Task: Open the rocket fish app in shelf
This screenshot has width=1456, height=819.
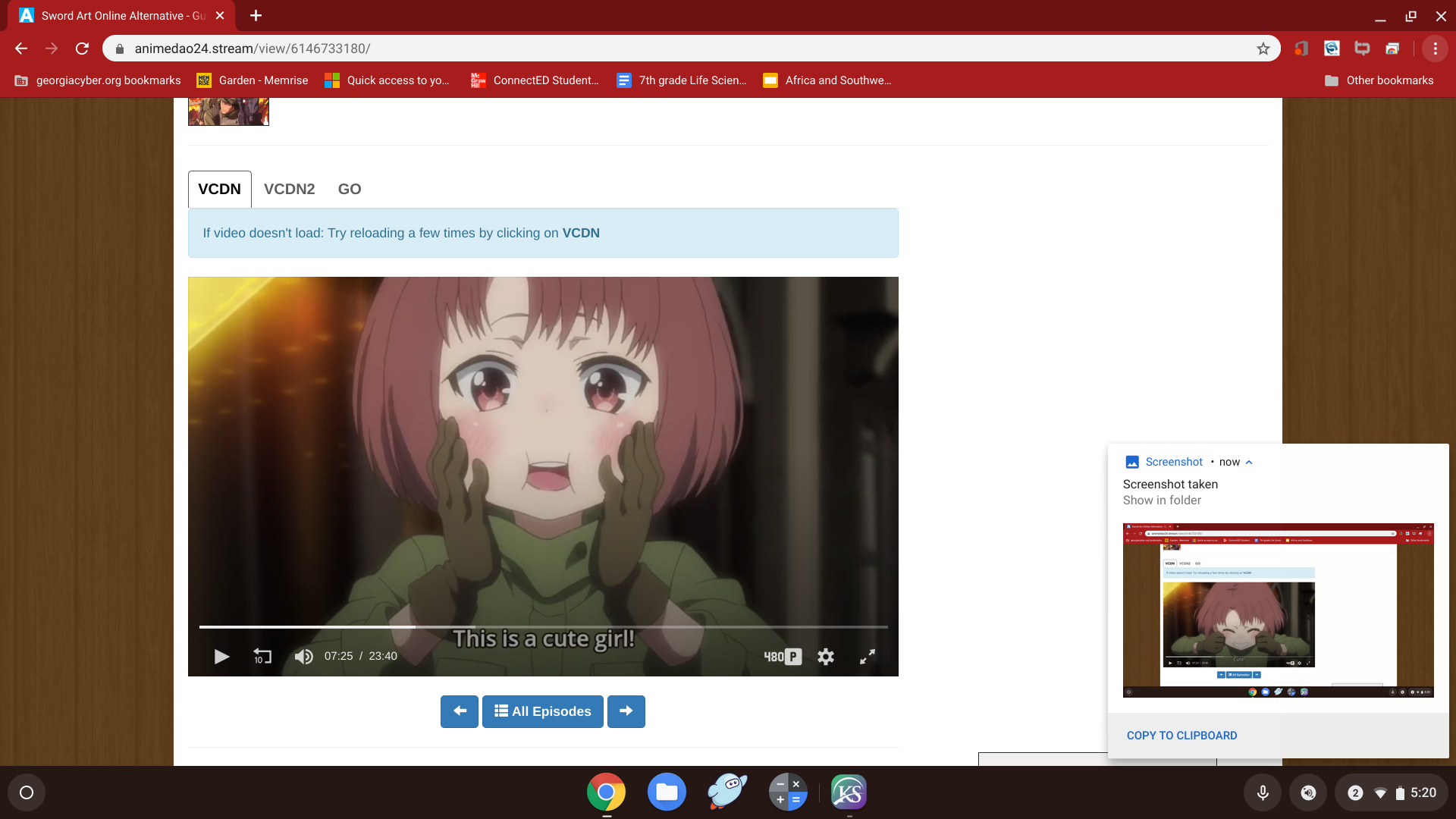Action: click(x=727, y=792)
